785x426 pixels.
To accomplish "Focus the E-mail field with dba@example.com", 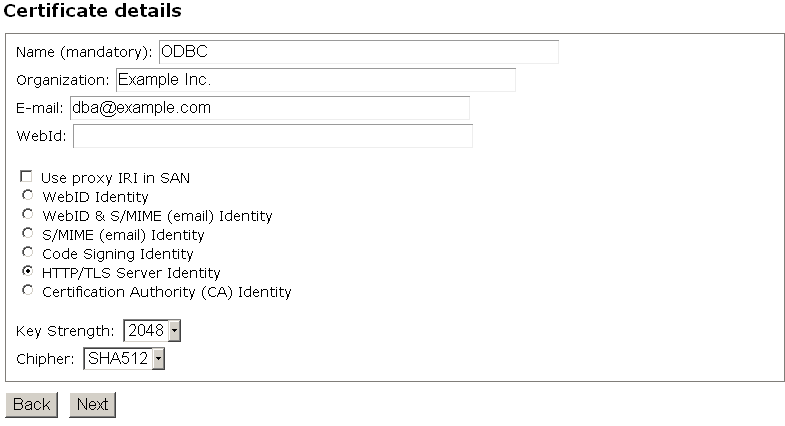I will pyautogui.click(x=269, y=108).
